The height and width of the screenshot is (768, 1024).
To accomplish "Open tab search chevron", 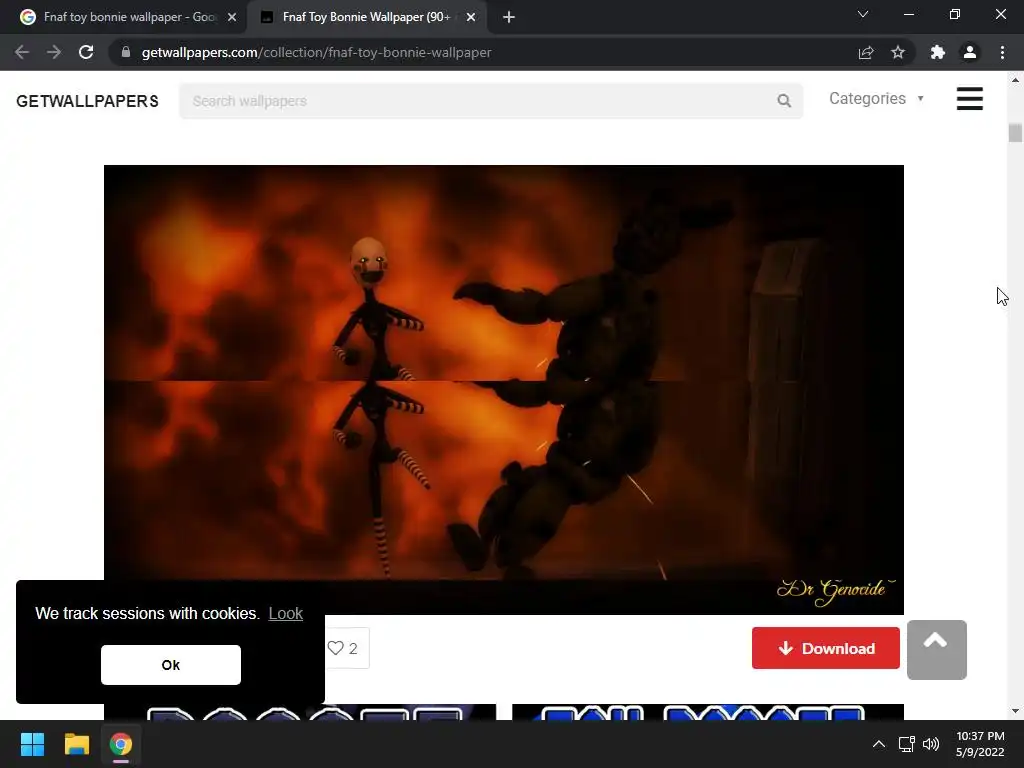I will [x=863, y=14].
